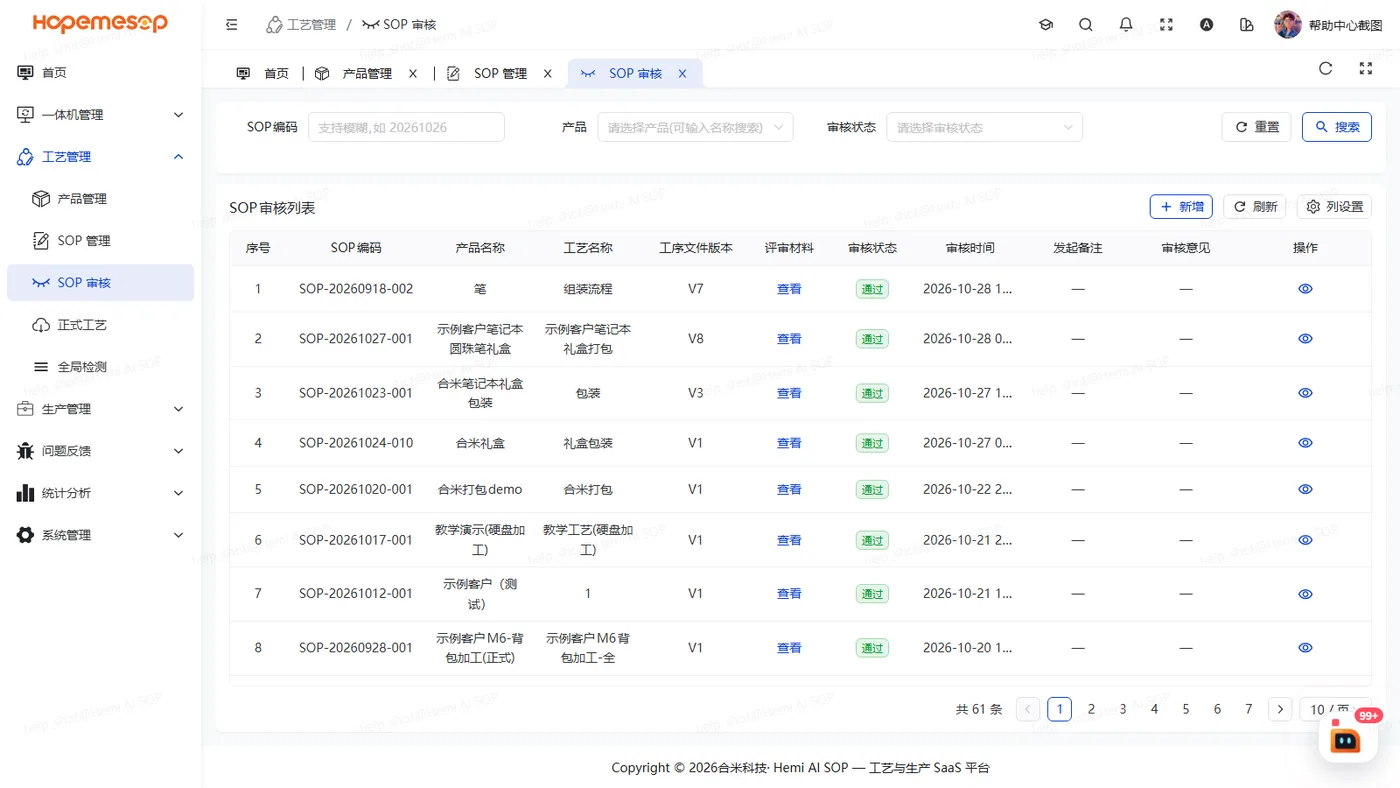Image resolution: width=1400 pixels, height=788 pixels.
Task: View details of SOP-20260918-002 via eye icon
Action: [x=1305, y=289]
